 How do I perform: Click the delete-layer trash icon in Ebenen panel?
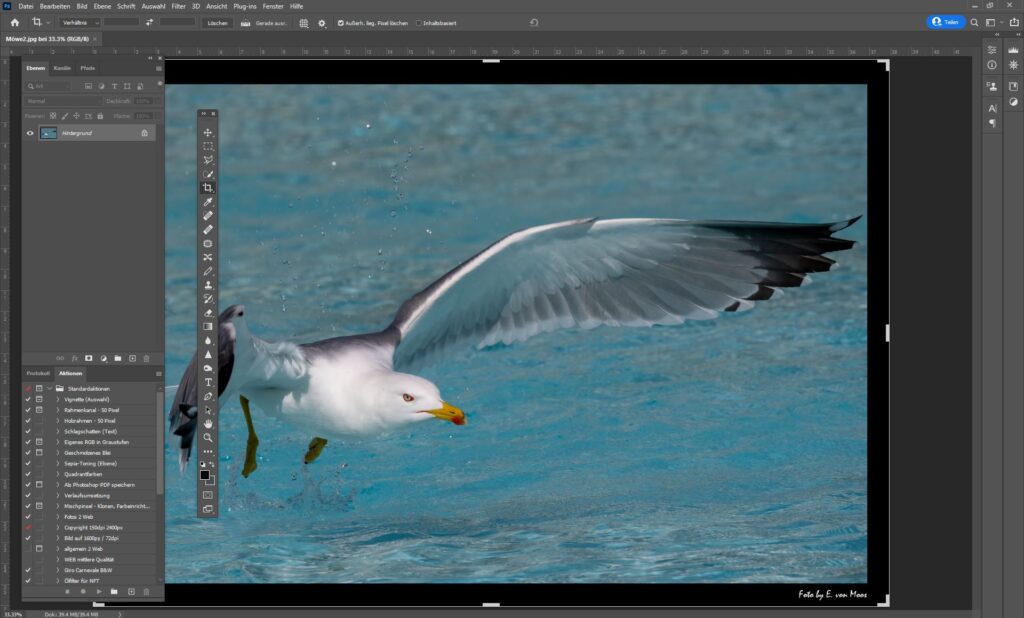point(147,358)
